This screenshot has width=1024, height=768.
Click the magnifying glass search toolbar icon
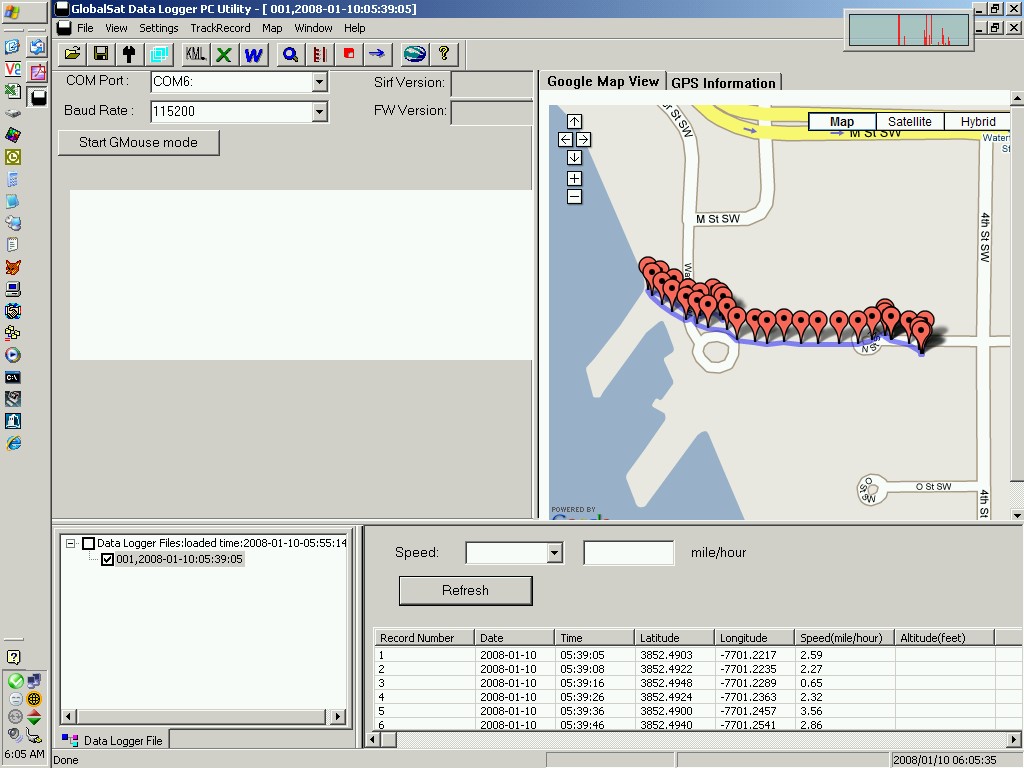(291, 54)
